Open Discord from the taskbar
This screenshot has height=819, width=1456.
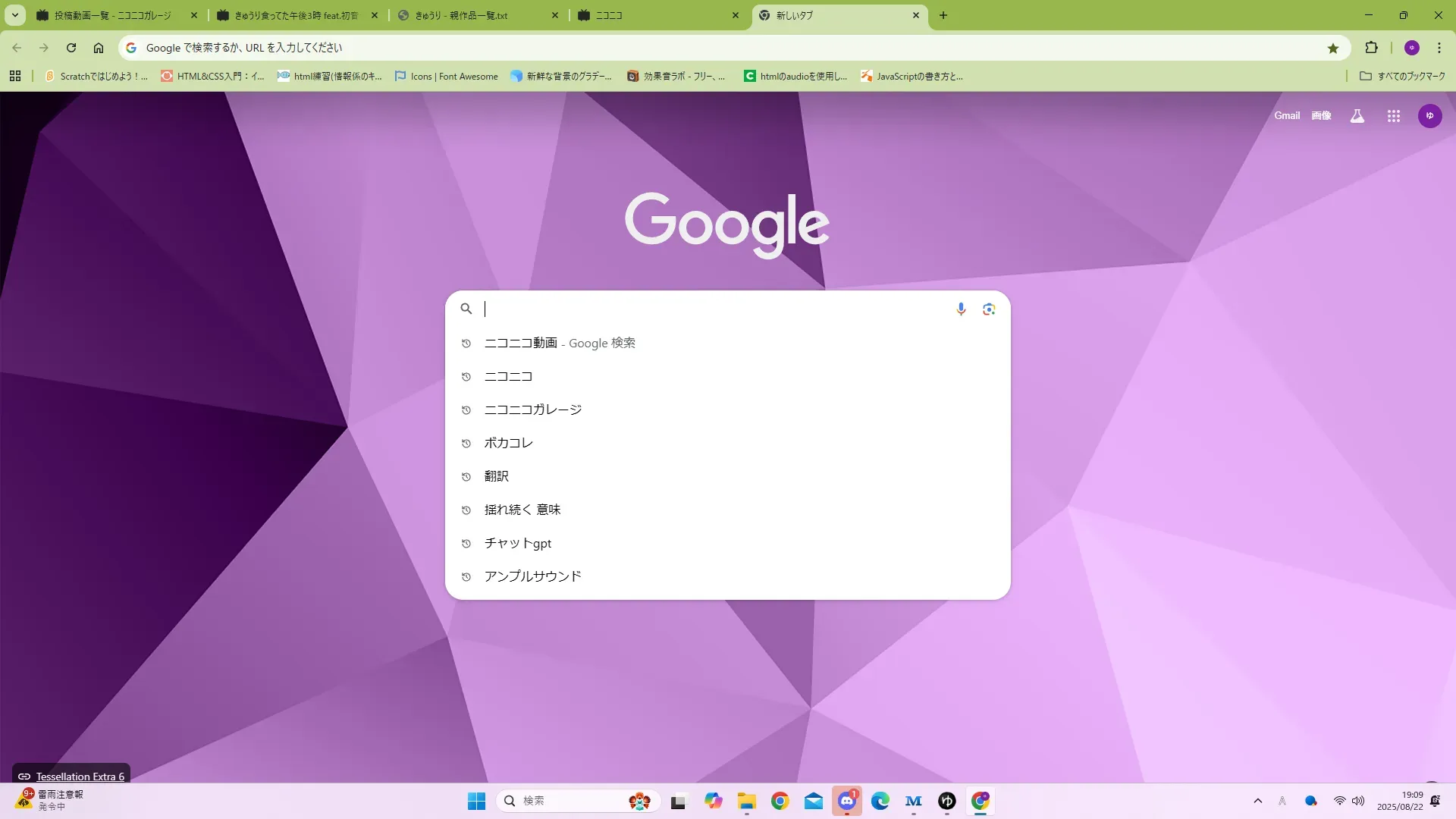[x=847, y=801]
